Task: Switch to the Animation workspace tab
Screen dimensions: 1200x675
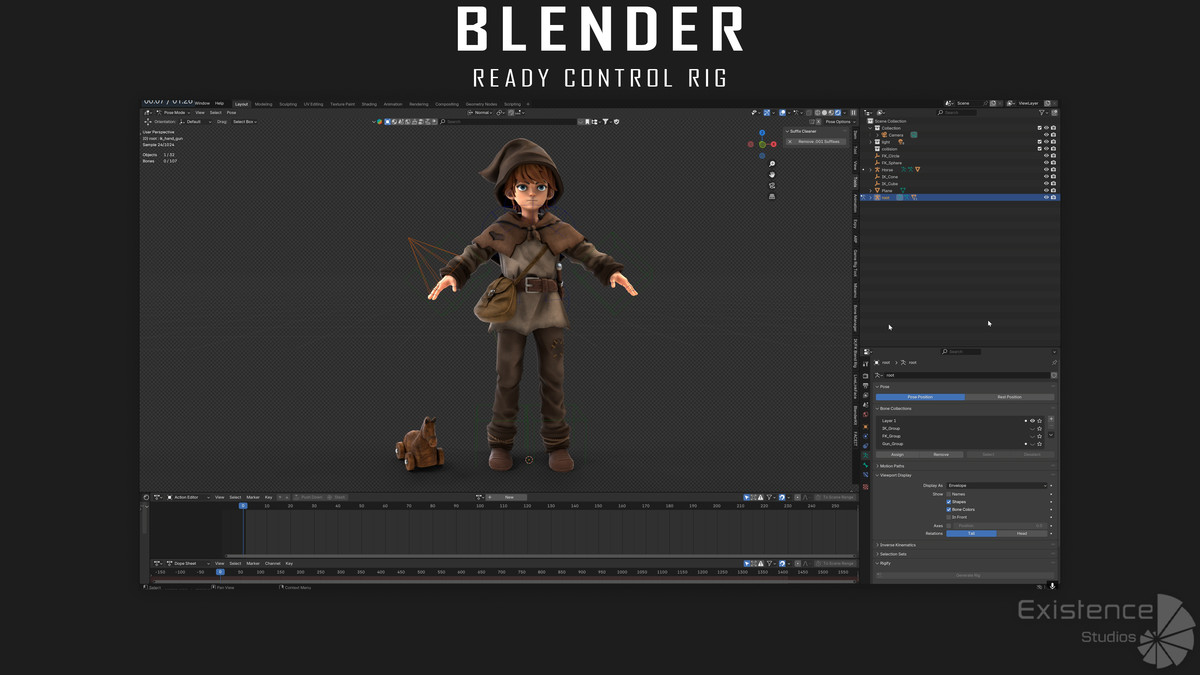Action: pyautogui.click(x=393, y=104)
